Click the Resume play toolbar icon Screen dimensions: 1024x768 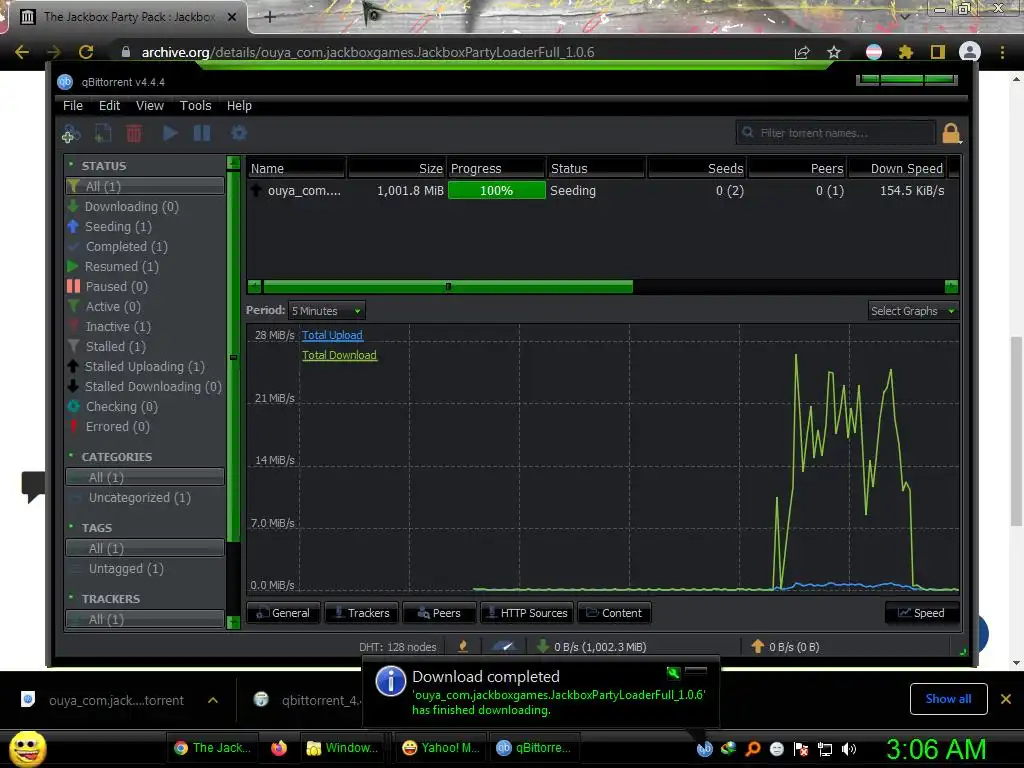[x=170, y=133]
